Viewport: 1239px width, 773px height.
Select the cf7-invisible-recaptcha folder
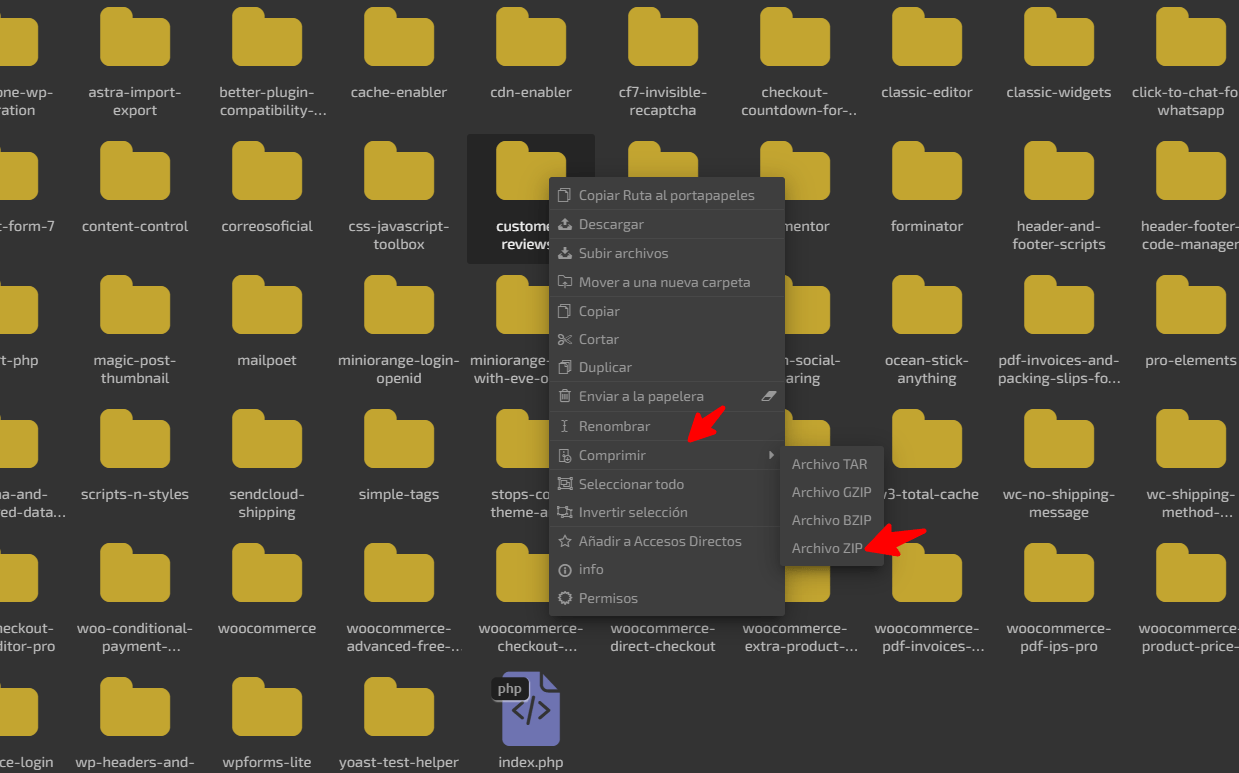coord(663,62)
